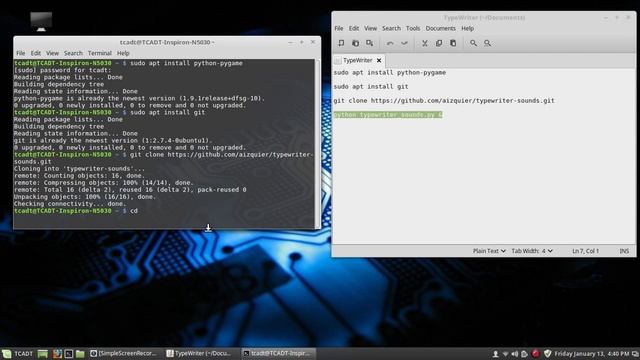Image resolution: width=640 pixels, height=360 pixels.
Task: Open network tray icon
Action: [x=505, y=353]
